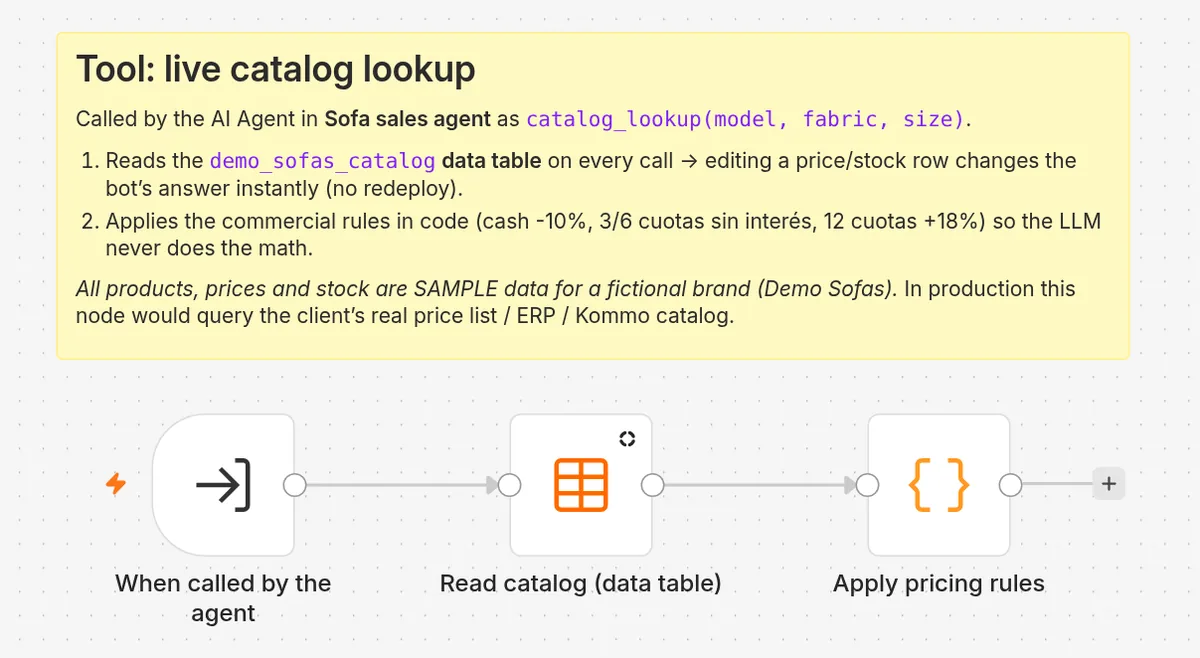Click the 'When called by the agent' label
The width and height of the screenshot is (1200, 658).
coord(223,598)
